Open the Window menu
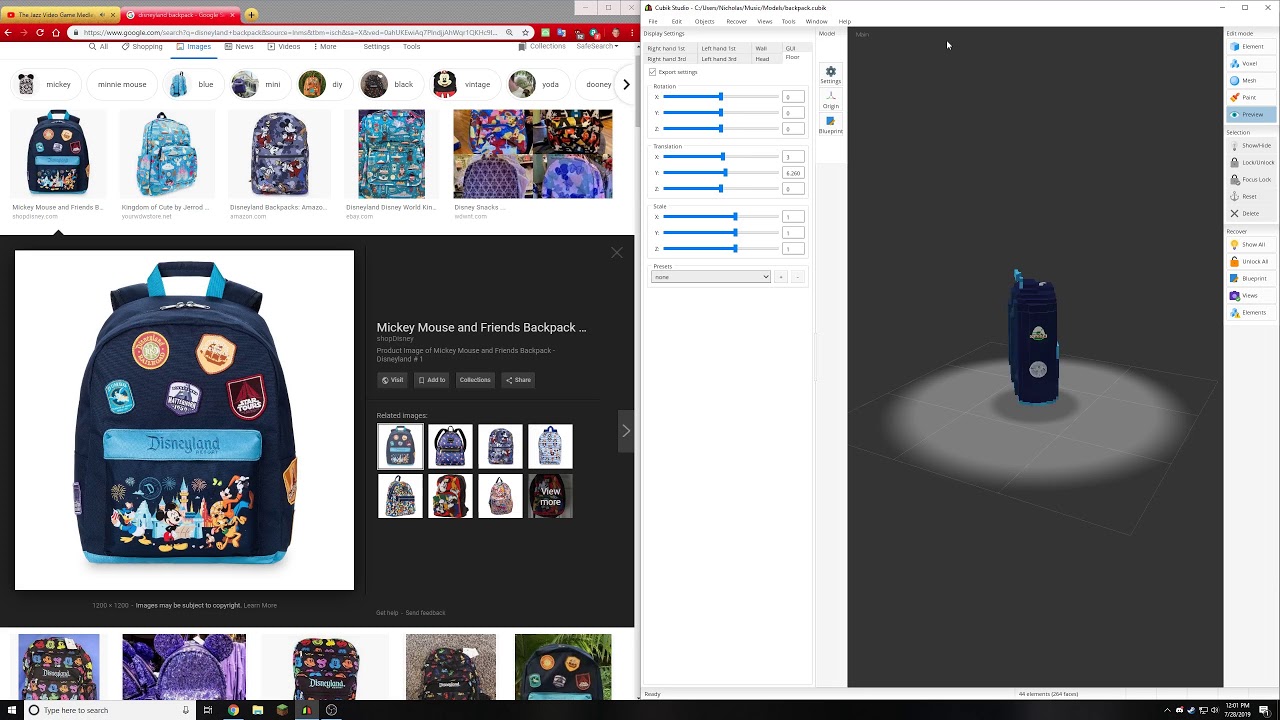 click(x=816, y=21)
